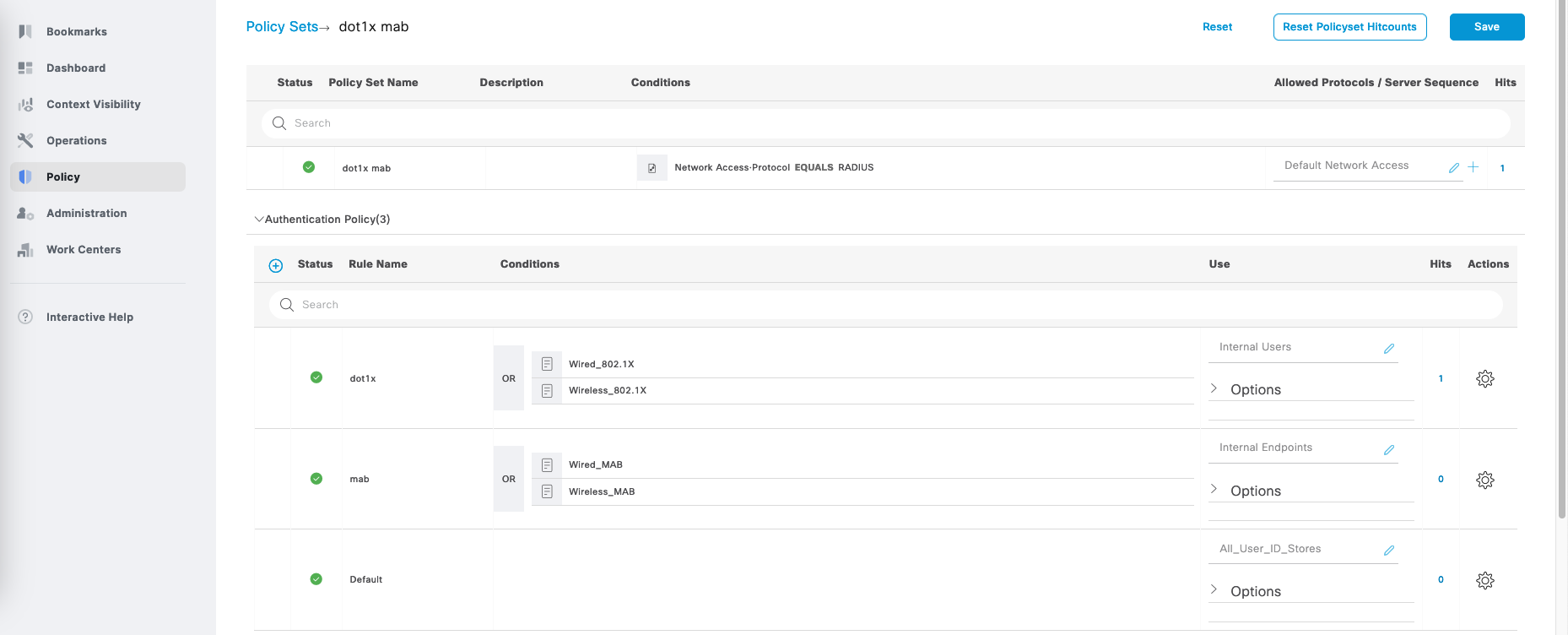Open gear actions menu for dot1x rule
The height and width of the screenshot is (635, 1568).
click(1485, 379)
